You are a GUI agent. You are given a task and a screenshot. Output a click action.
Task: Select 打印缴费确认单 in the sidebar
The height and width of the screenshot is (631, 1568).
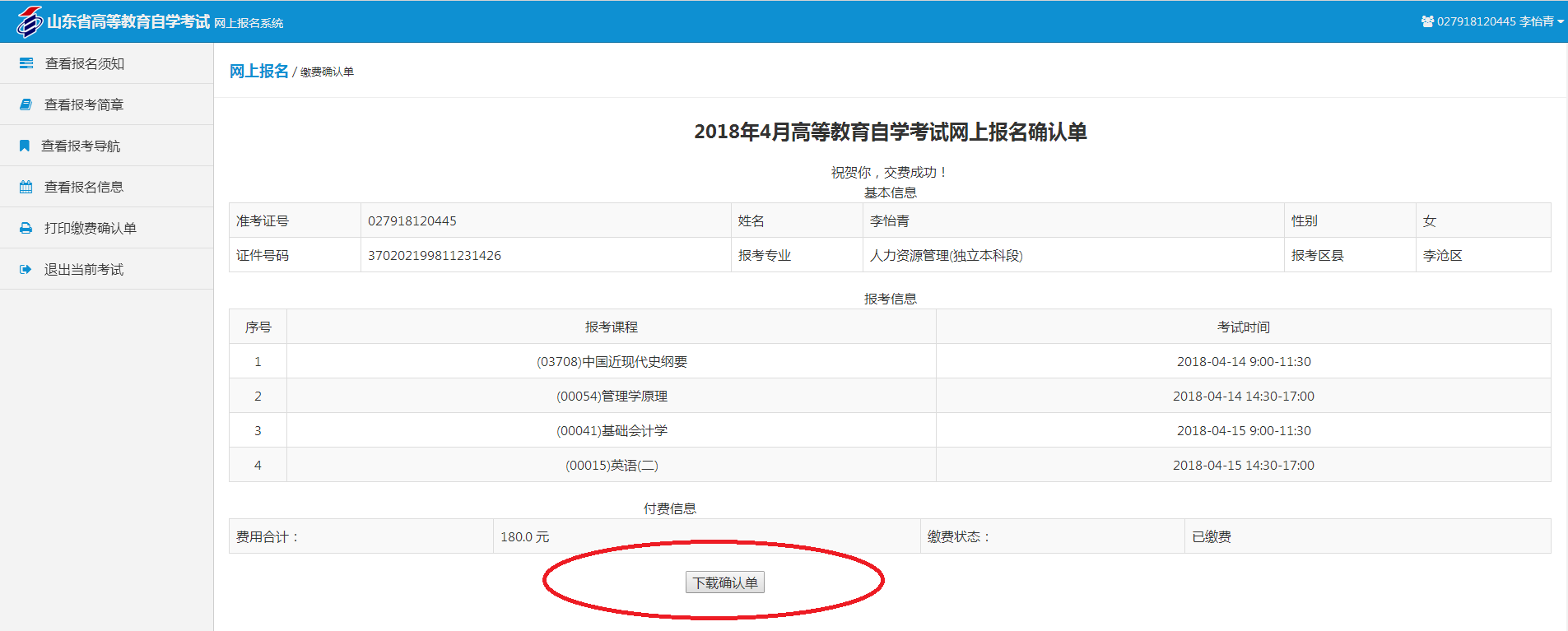[91, 228]
